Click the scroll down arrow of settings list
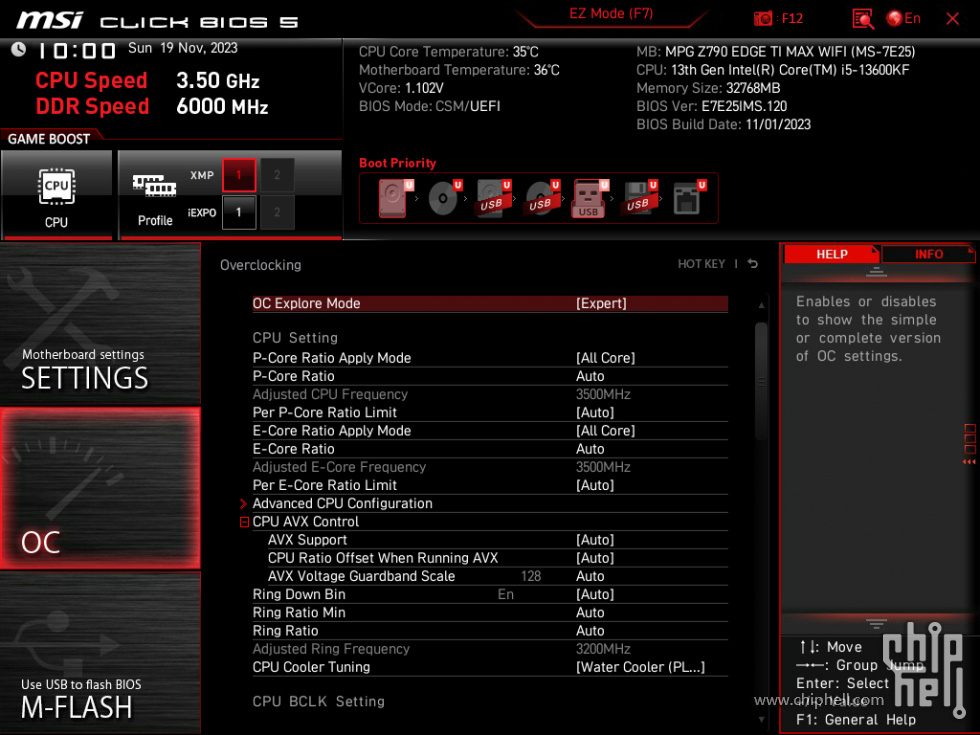Viewport: 980px width, 735px height. [761, 719]
